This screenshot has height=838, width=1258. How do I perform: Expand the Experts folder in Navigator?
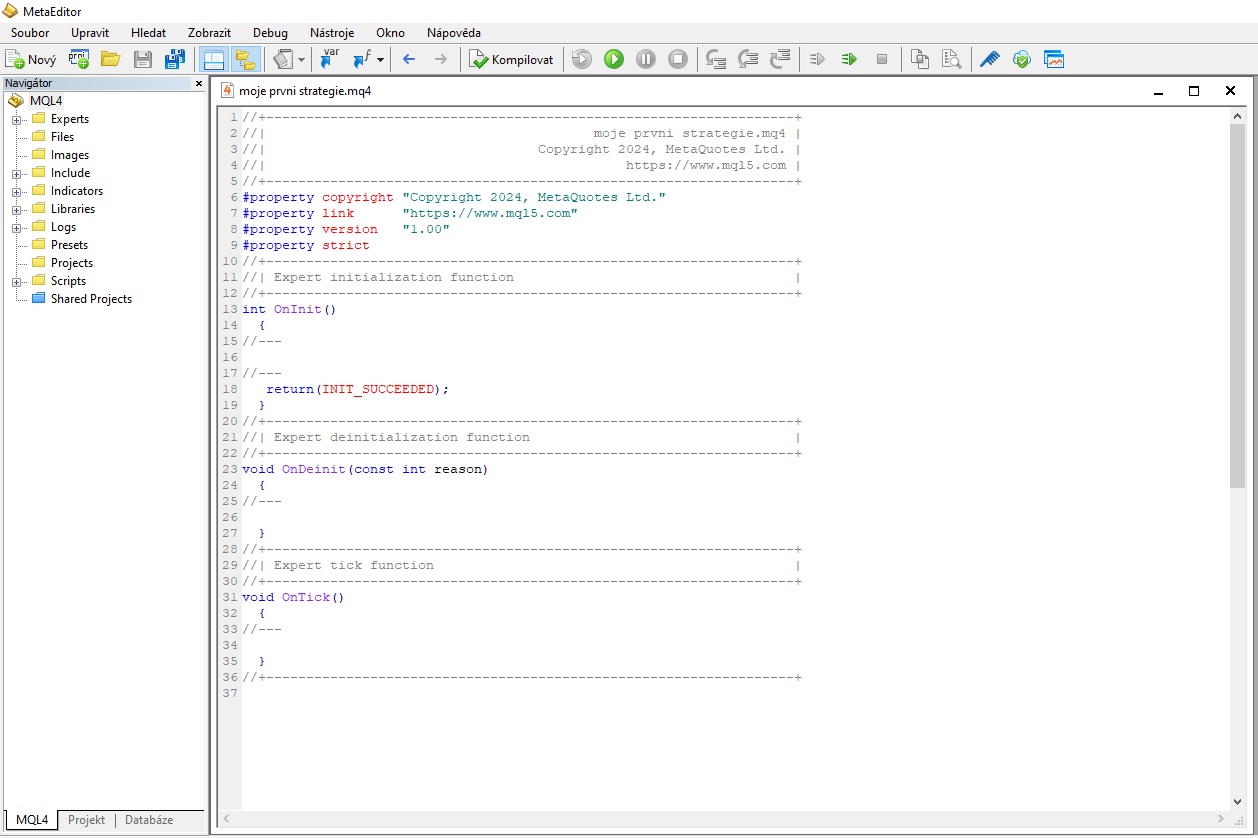click(x=17, y=119)
